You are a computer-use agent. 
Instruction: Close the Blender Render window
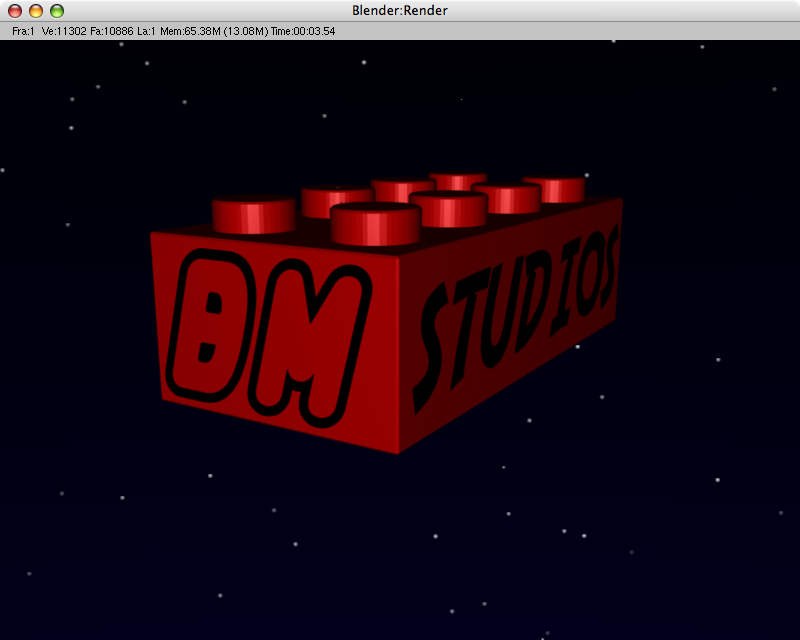coord(15,11)
